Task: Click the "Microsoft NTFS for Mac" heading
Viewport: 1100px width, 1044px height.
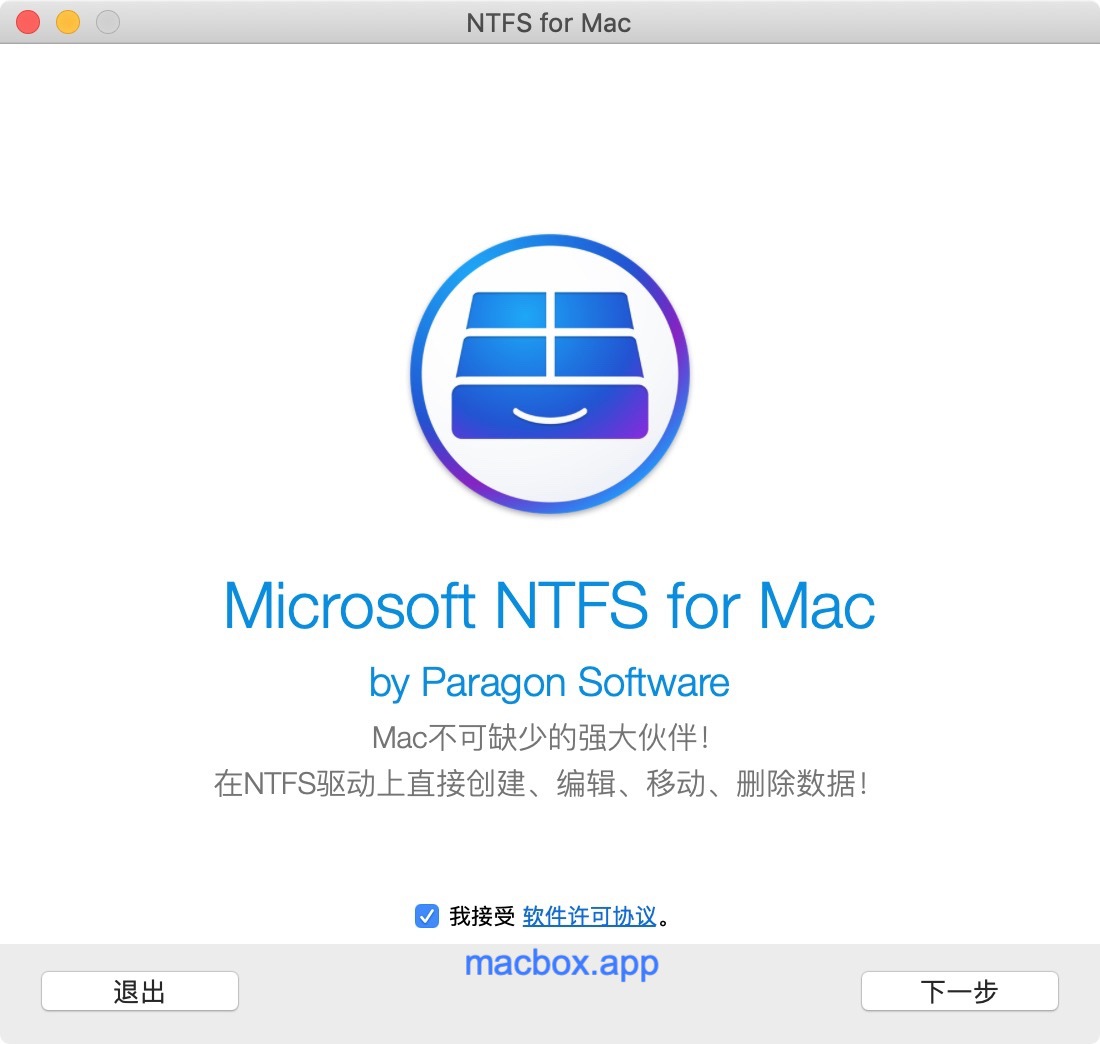Action: click(x=549, y=605)
